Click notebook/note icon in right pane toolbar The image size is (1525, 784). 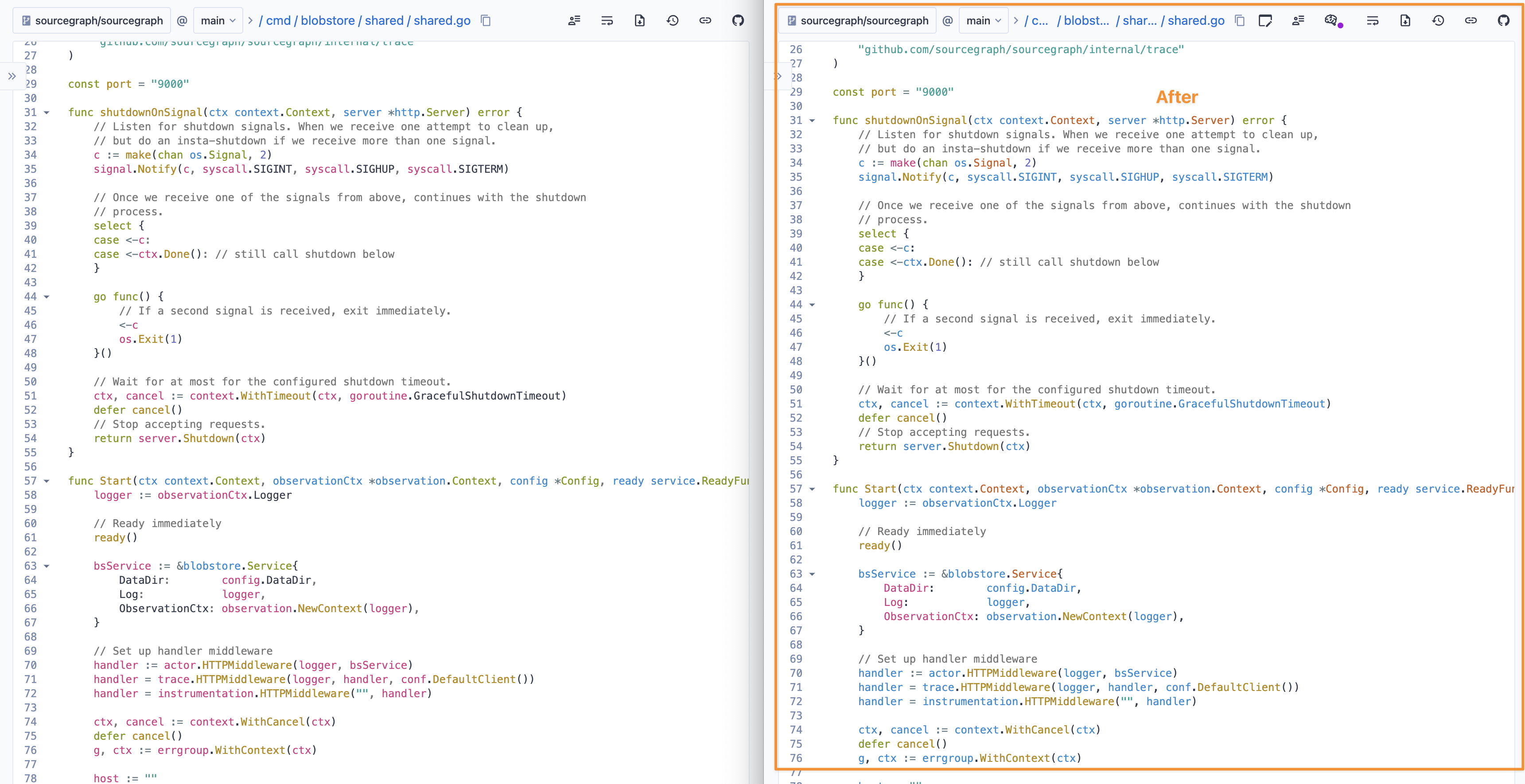[1265, 21]
